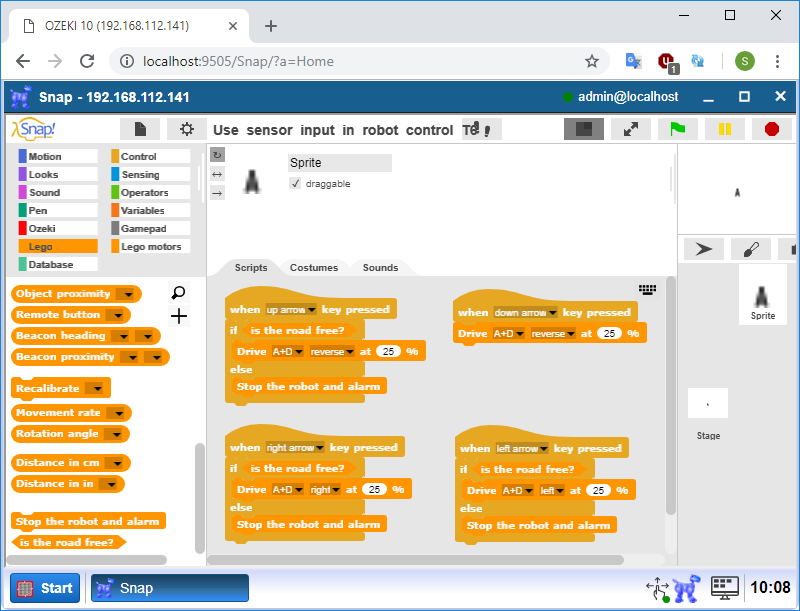Open the Chrome three-dot menu
Image resolution: width=800 pixels, height=611 pixels.
777,61
